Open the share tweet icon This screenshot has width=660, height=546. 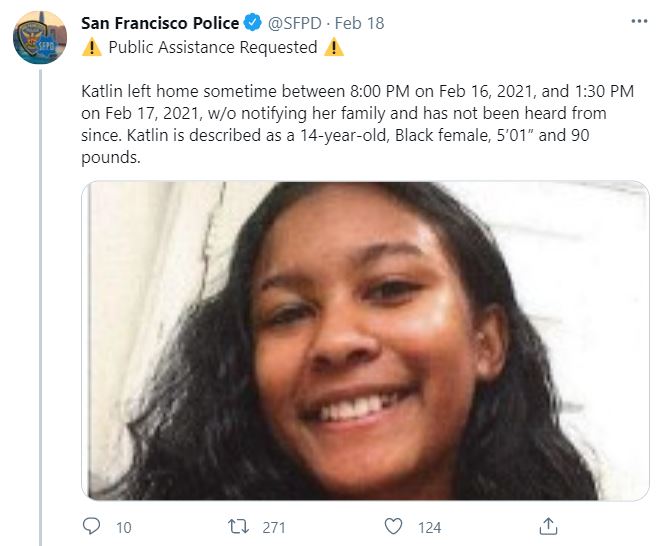548,525
